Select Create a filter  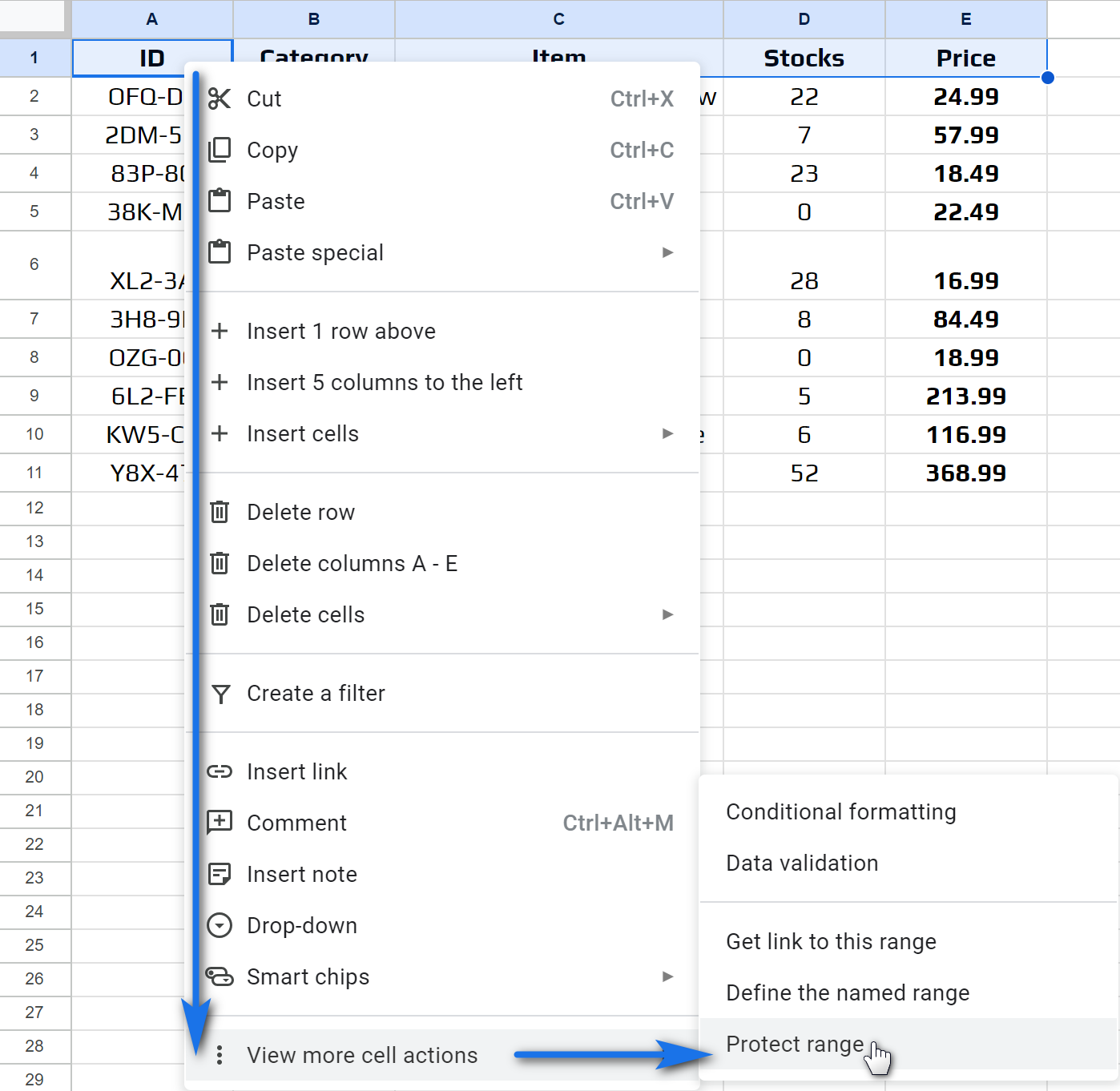click(442, 693)
